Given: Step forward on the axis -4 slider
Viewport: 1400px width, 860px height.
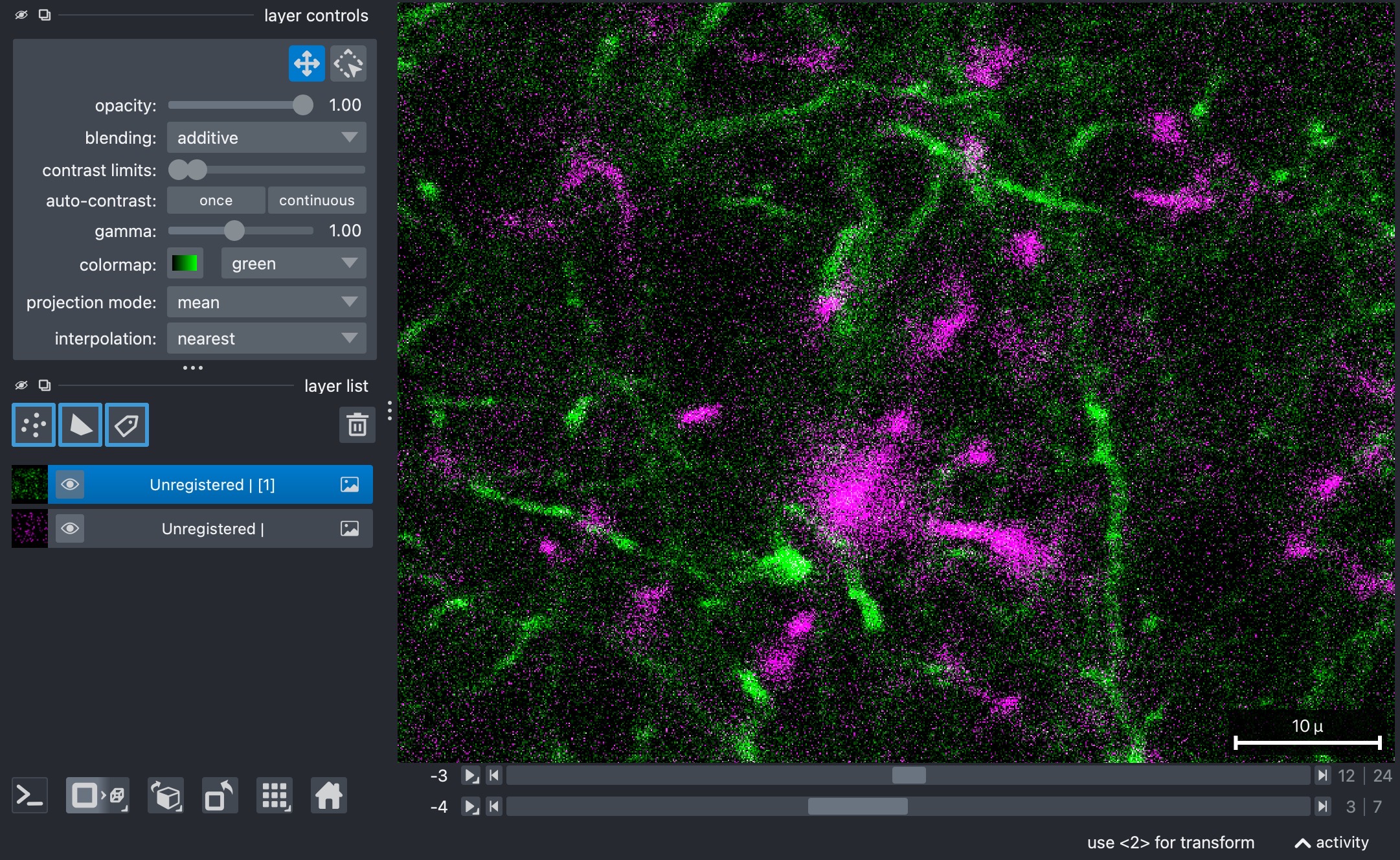Looking at the screenshot, I should 1322,806.
